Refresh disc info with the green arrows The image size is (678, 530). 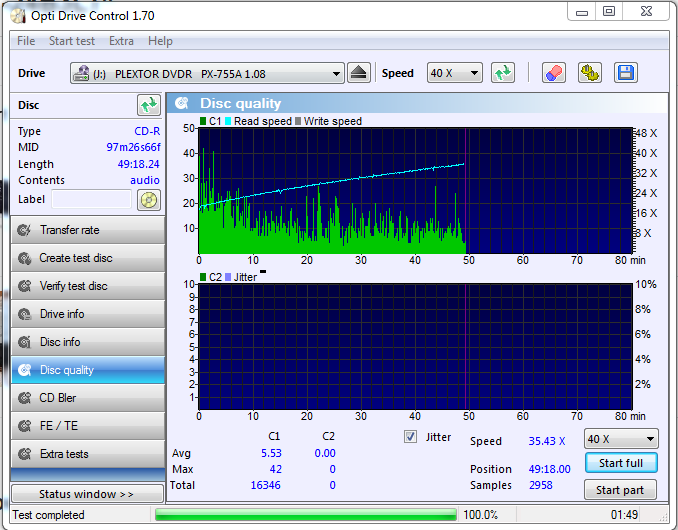click(148, 105)
